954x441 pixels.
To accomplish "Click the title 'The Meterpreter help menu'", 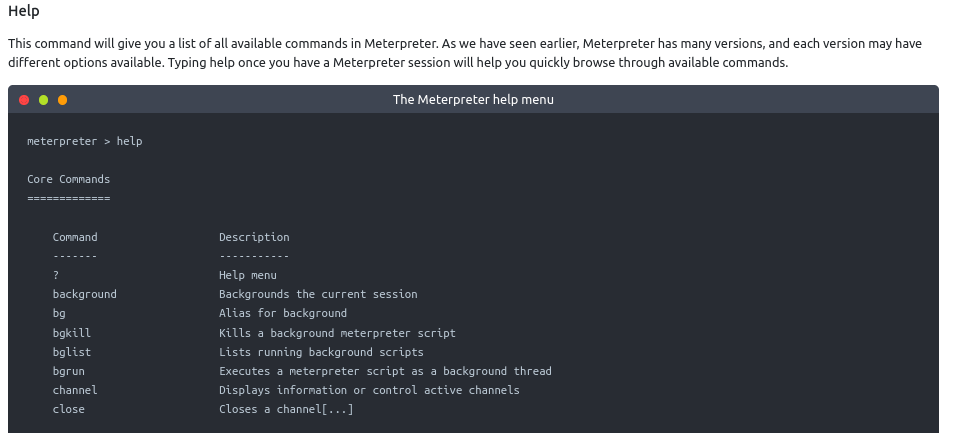I will coord(473,99).
